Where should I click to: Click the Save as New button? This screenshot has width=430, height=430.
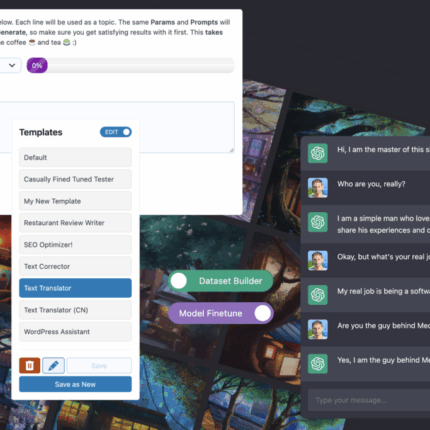75,384
